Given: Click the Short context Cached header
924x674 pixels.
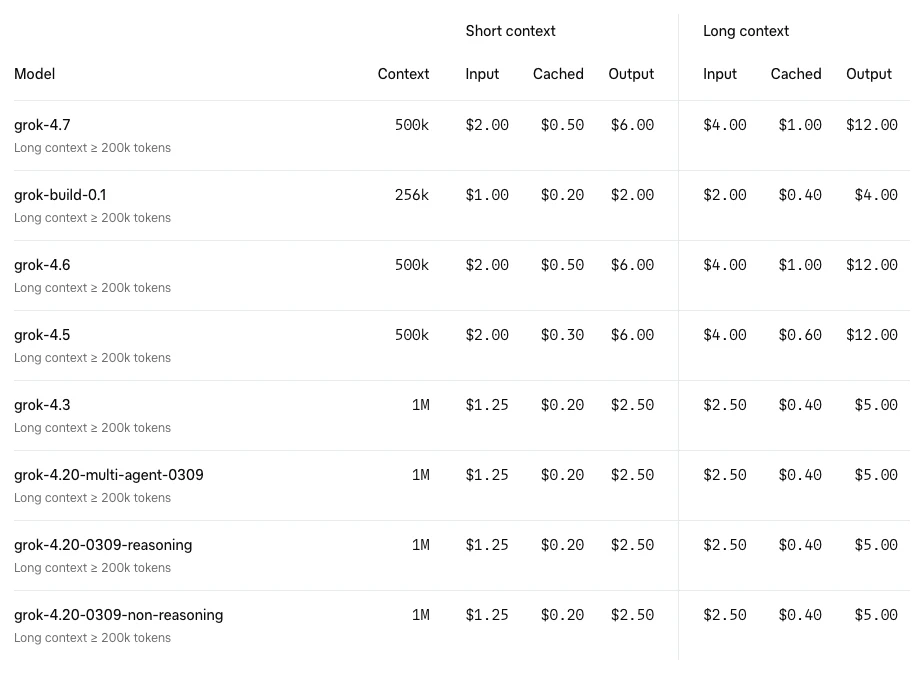Looking at the screenshot, I should coord(558,74).
